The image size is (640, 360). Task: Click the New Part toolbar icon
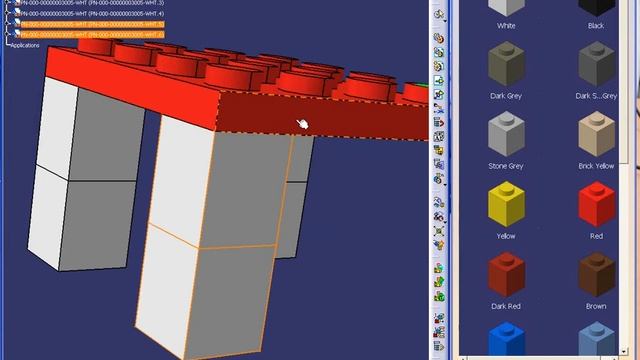click(x=438, y=66)
